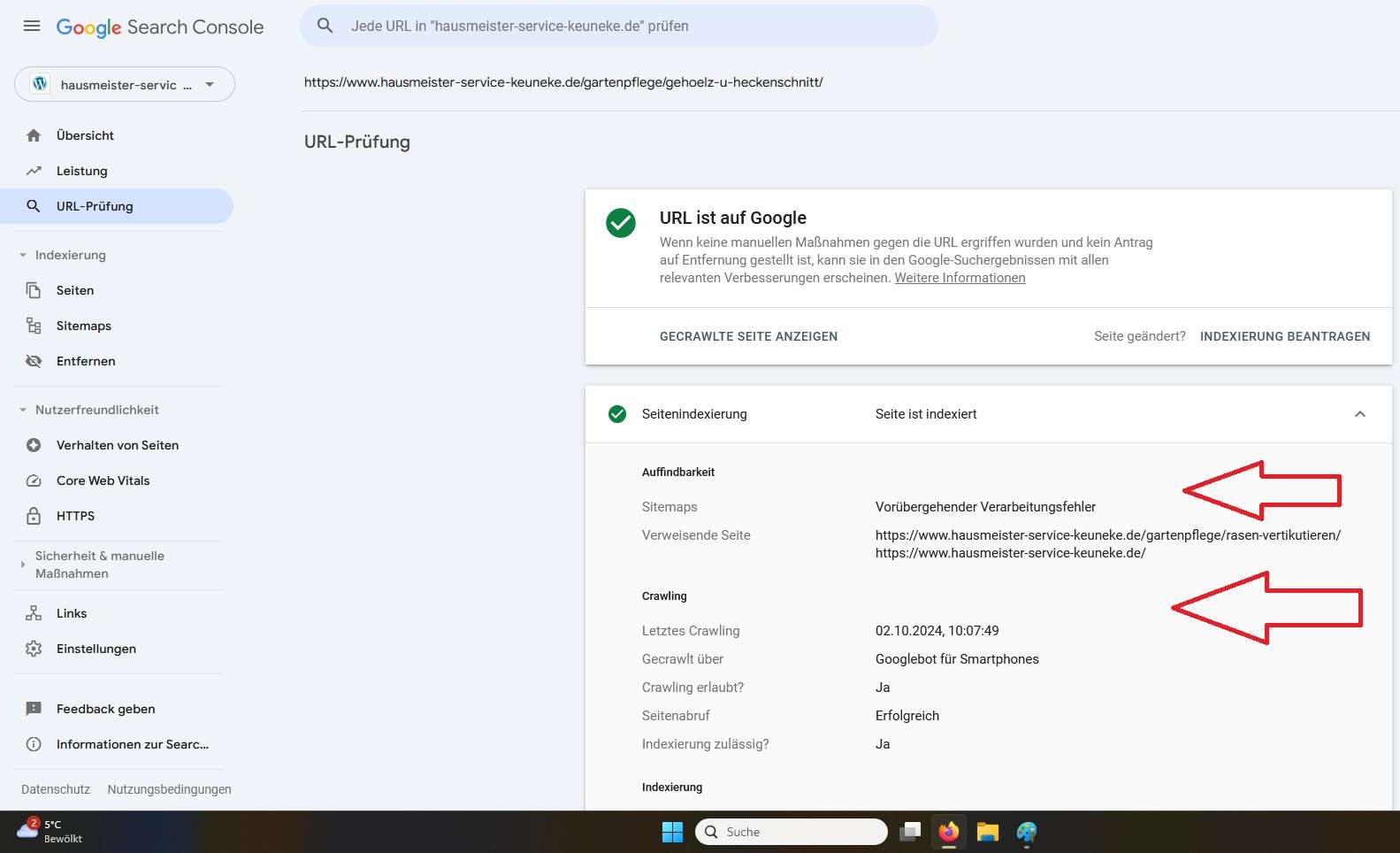This screenshot has height=853, width=1400.
Task: Click the green check next to Seitenindexierung
Action: point(617,414)
